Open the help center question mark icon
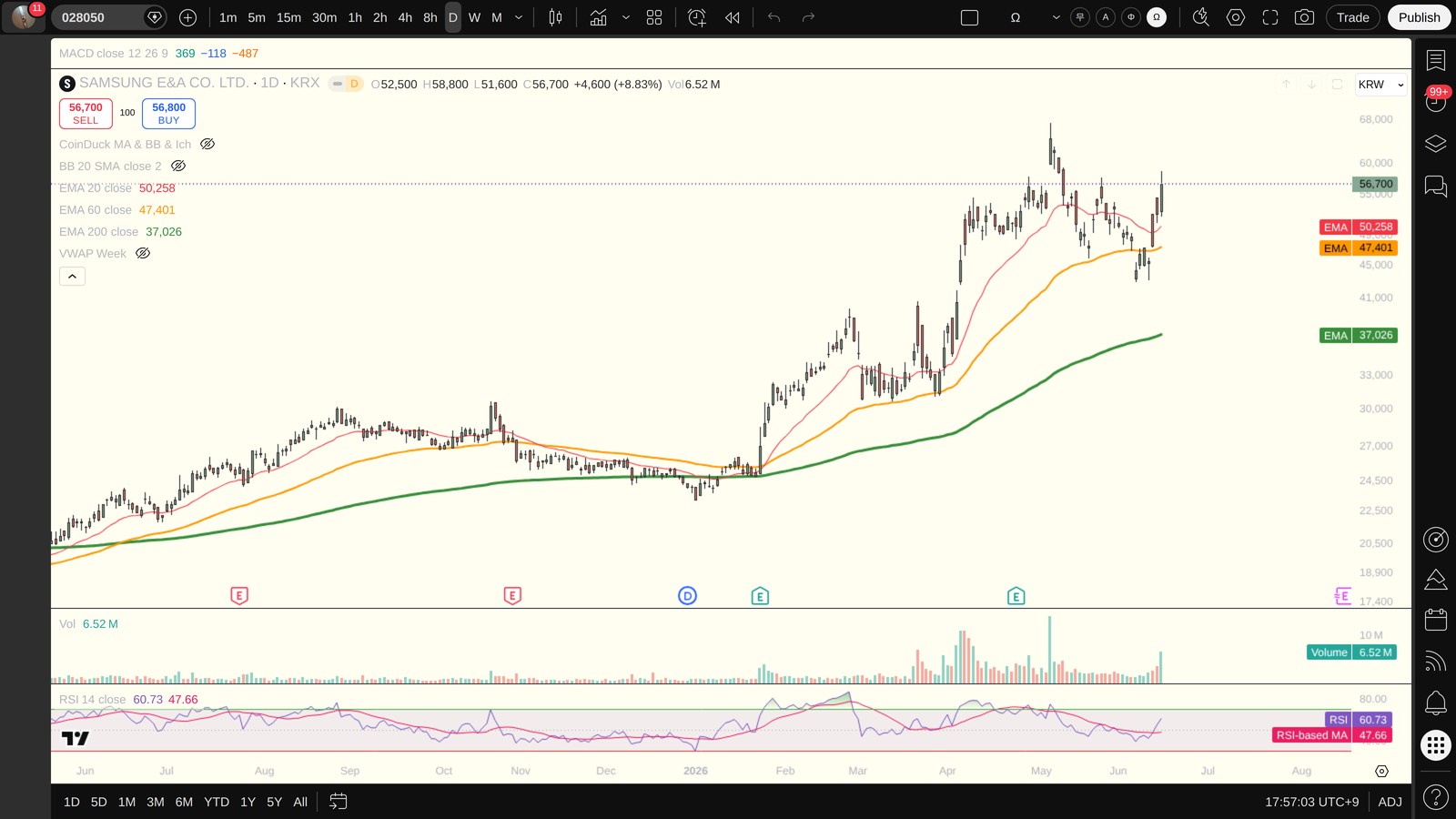 tap(1436, 798)
